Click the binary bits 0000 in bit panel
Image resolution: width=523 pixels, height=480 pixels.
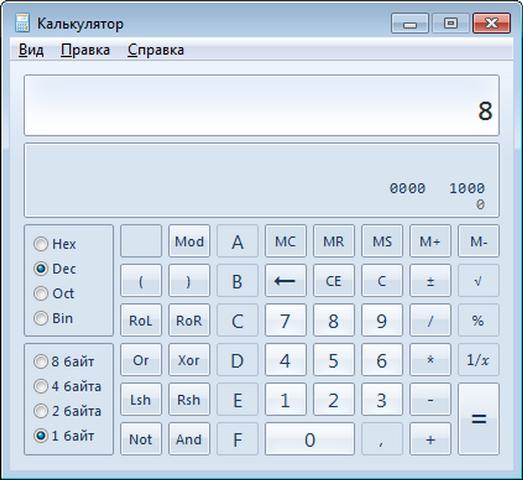tap(407, 188)
